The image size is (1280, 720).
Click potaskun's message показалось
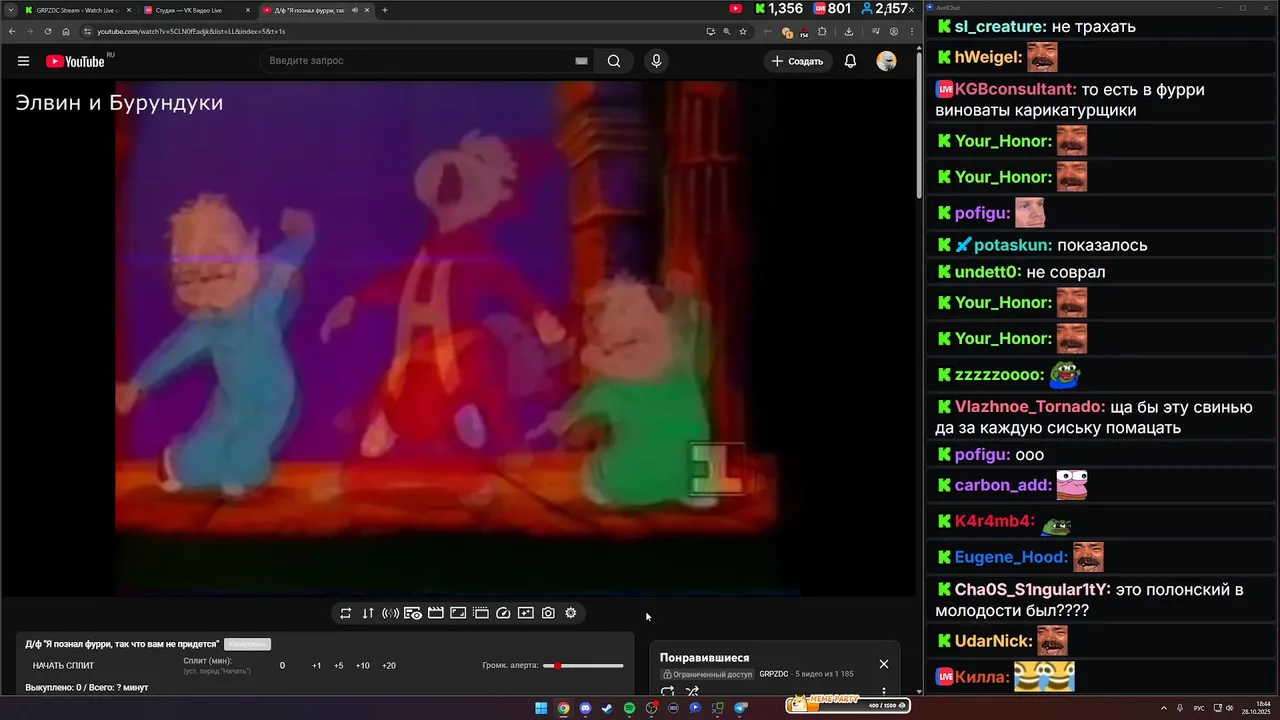1102,245
